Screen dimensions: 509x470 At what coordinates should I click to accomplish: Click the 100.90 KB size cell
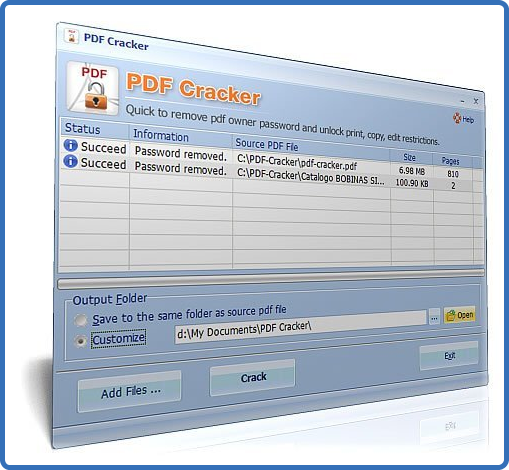(x=412, y=183)
